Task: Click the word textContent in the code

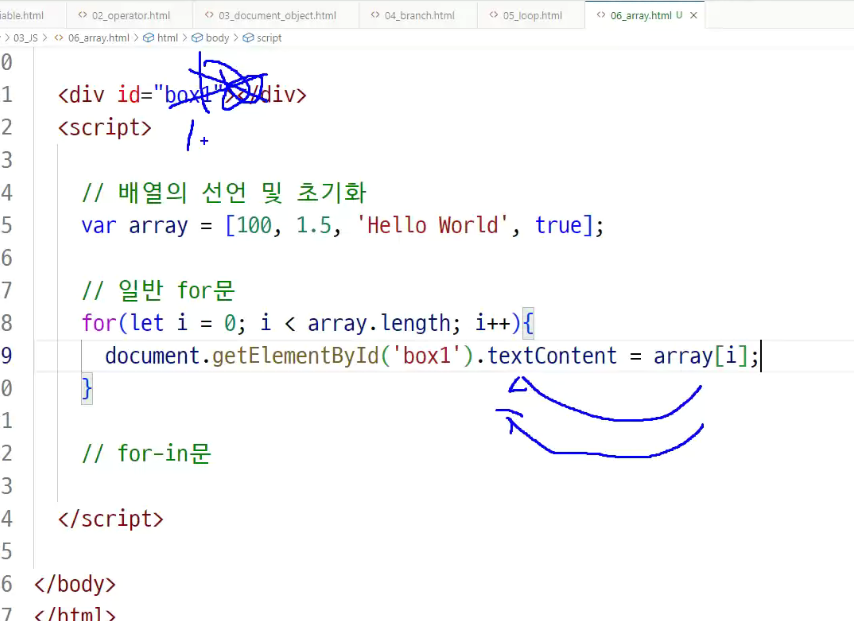Action: click(x=552, y=356)
